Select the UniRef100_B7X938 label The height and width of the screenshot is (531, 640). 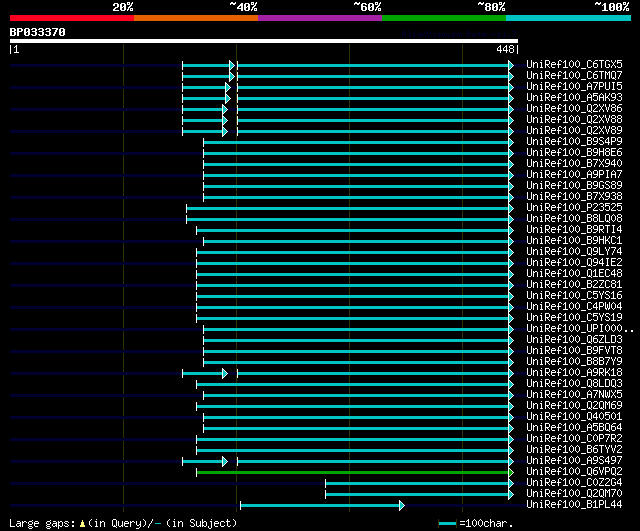(574, 197)
